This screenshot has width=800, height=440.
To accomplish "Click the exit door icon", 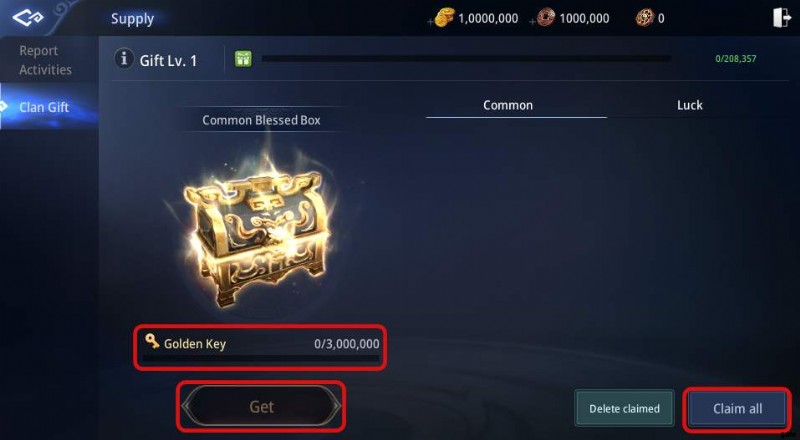I will [781, 18].
